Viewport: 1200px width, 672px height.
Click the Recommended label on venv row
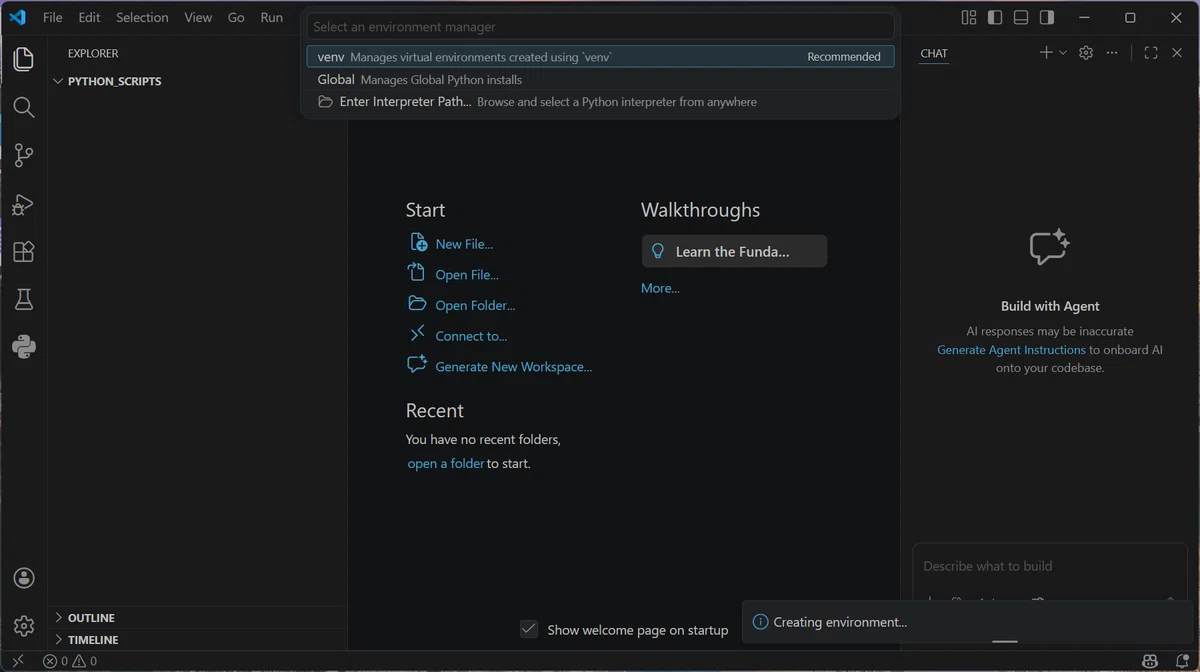(844, 57)
